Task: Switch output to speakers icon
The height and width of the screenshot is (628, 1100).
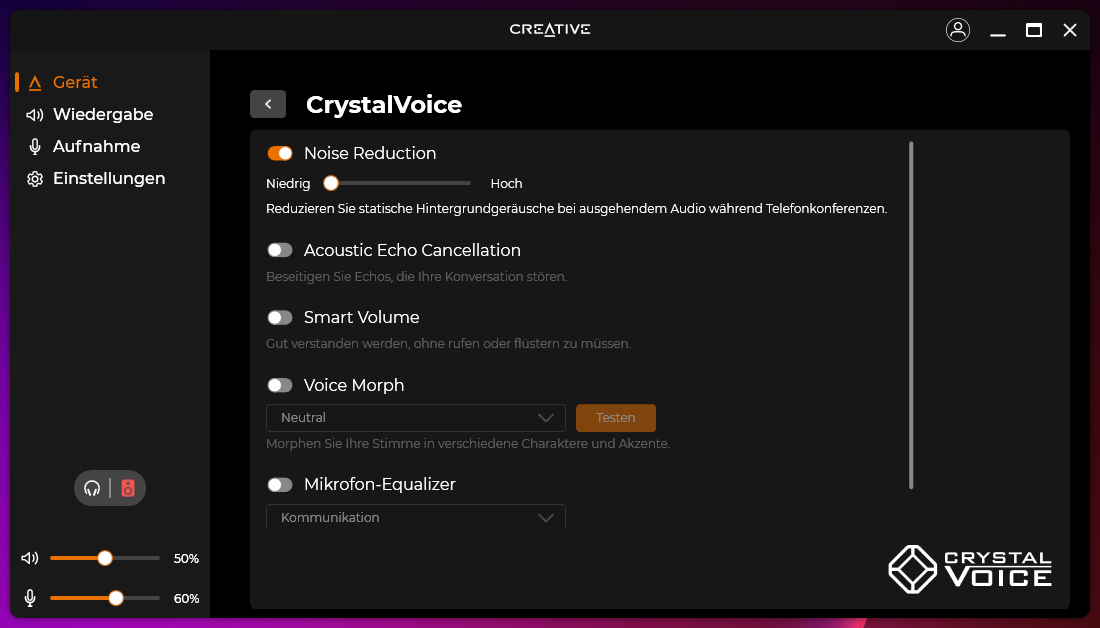Action: 128,488
